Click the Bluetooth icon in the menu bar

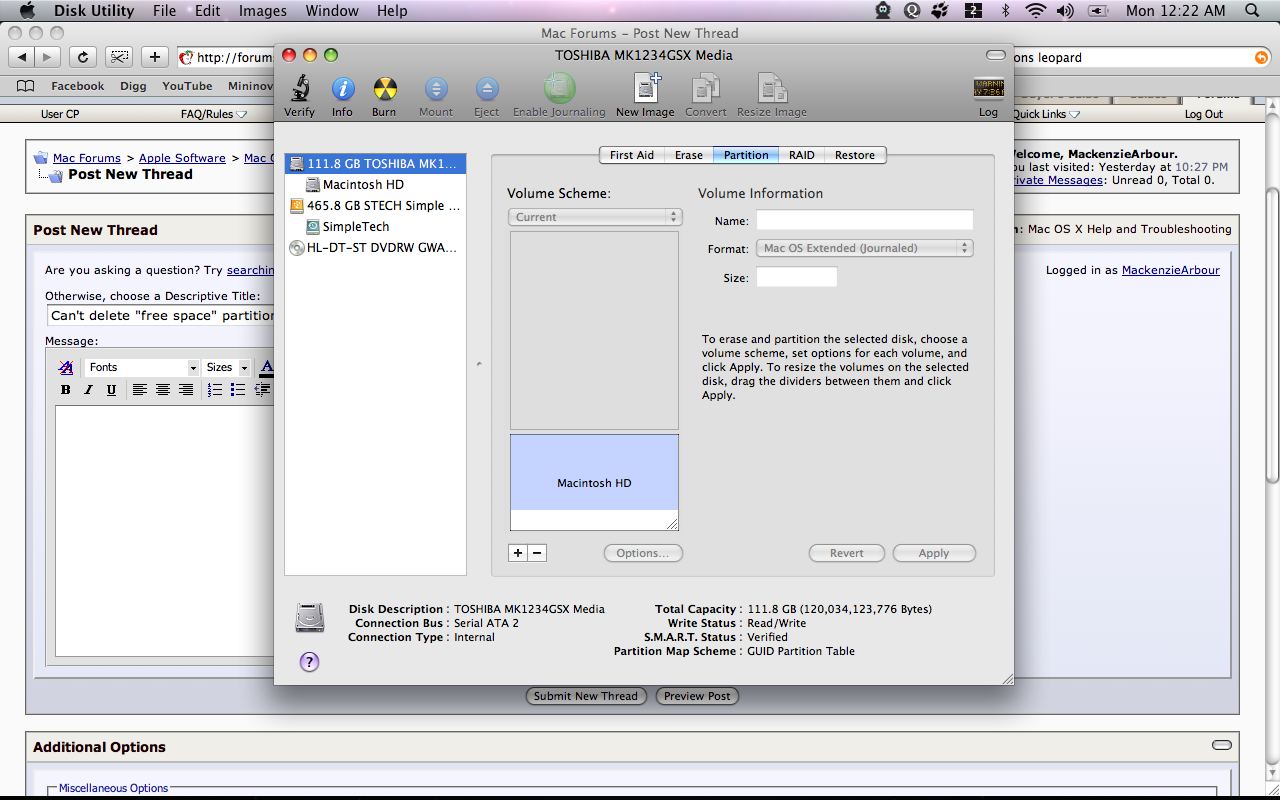pyautogui.click(x=1006, y=11)
